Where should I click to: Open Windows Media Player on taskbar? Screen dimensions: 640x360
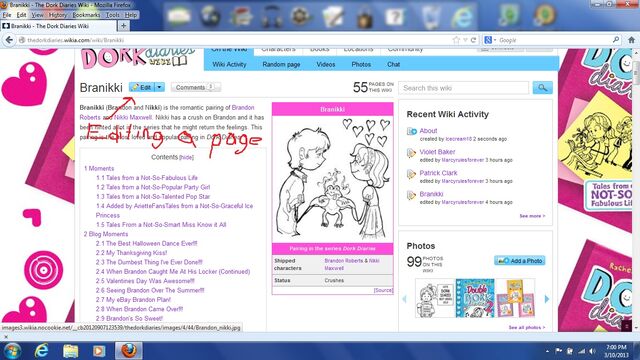tap(99, 351)
